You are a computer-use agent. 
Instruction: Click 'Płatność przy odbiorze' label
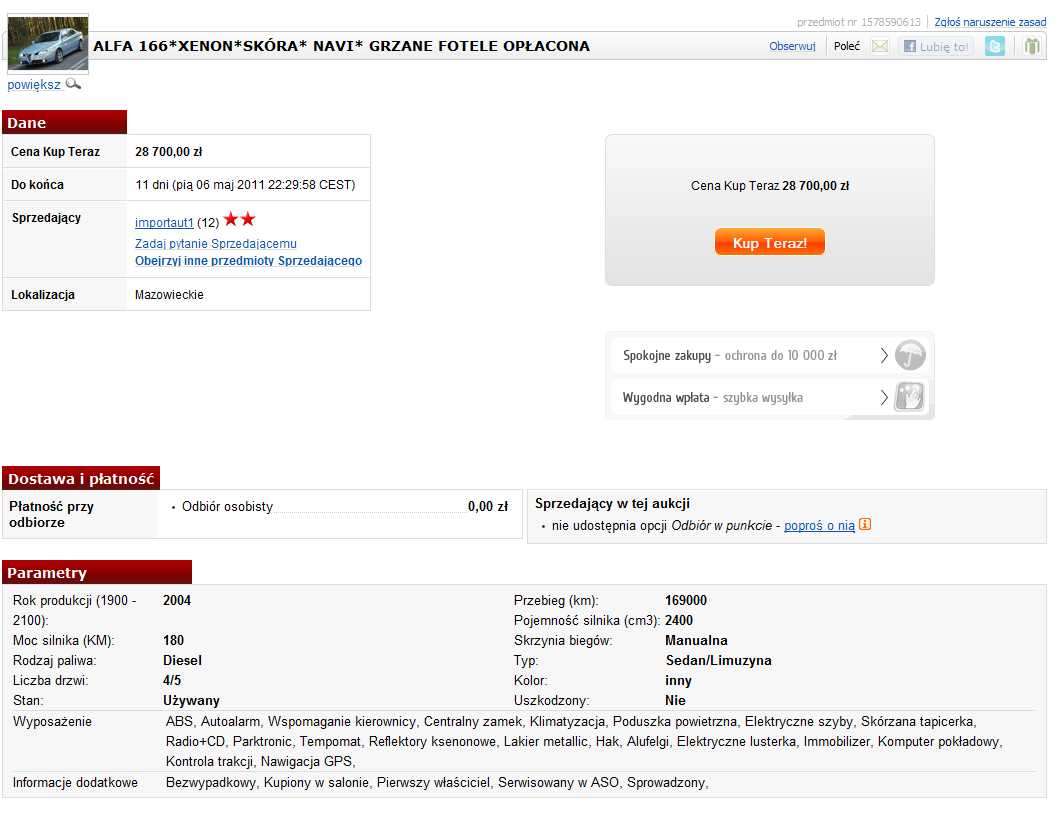[51, 514]
